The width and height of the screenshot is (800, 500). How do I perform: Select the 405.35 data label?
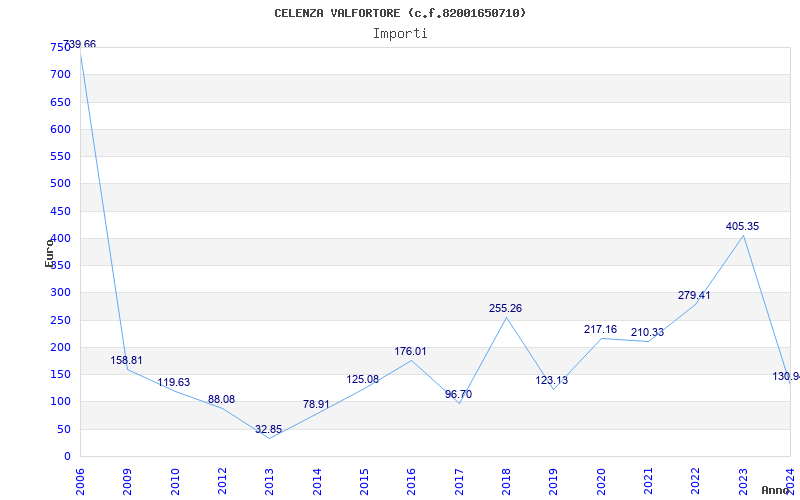pos(742,227)
